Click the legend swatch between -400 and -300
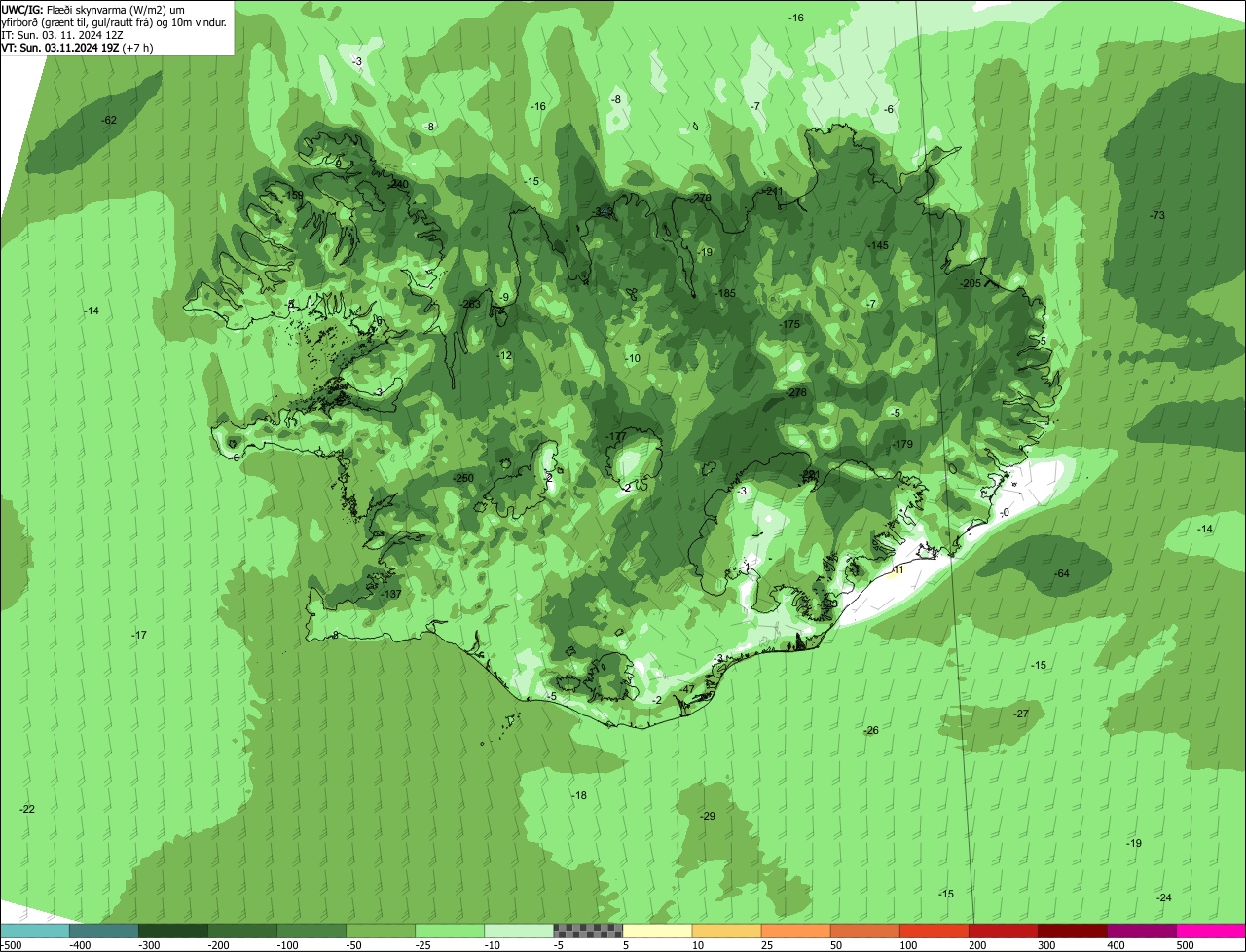Viewport: 1246px width, 952px height. click(x=104, y=931)
